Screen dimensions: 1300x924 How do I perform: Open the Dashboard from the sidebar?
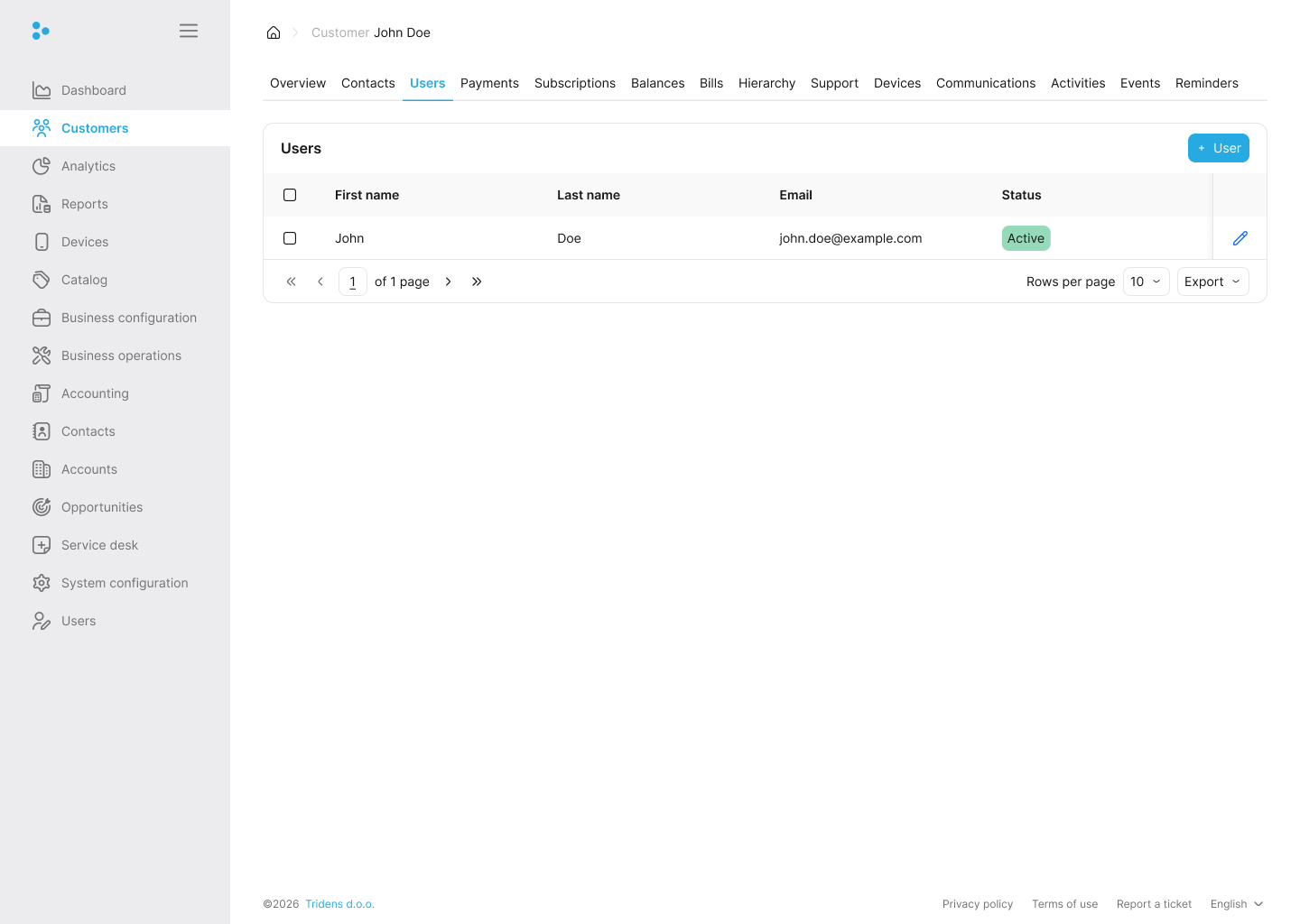(93, 90)
